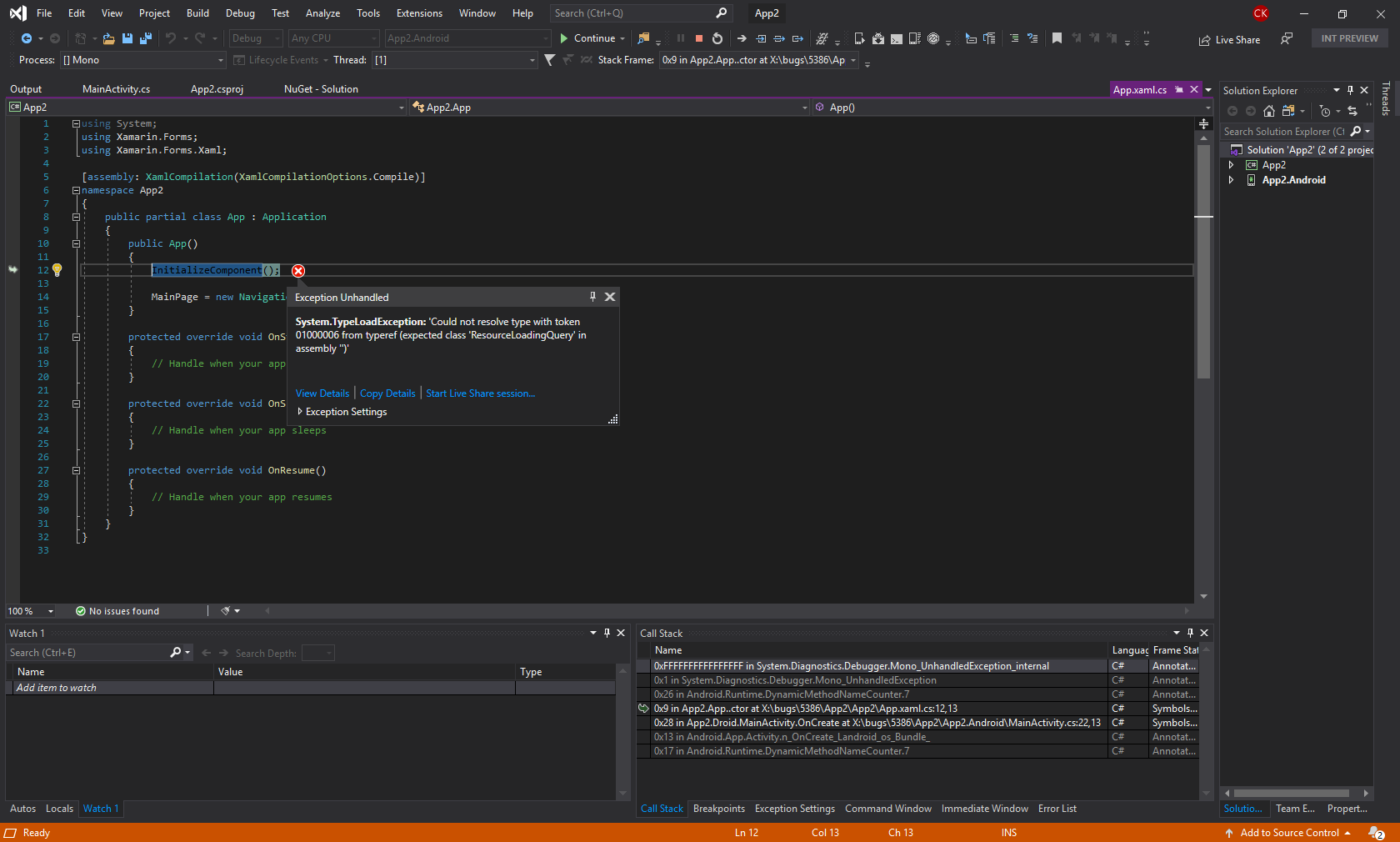Click the Pending Changes Filter clock icon
The width and height of the screenshot is (1400, 842).
pos(1325,111)
